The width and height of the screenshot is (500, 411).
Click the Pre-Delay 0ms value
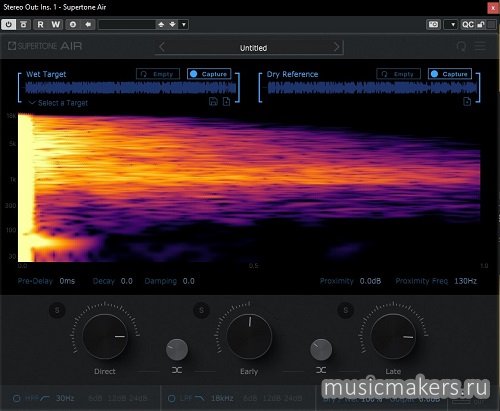coord(67,281)
